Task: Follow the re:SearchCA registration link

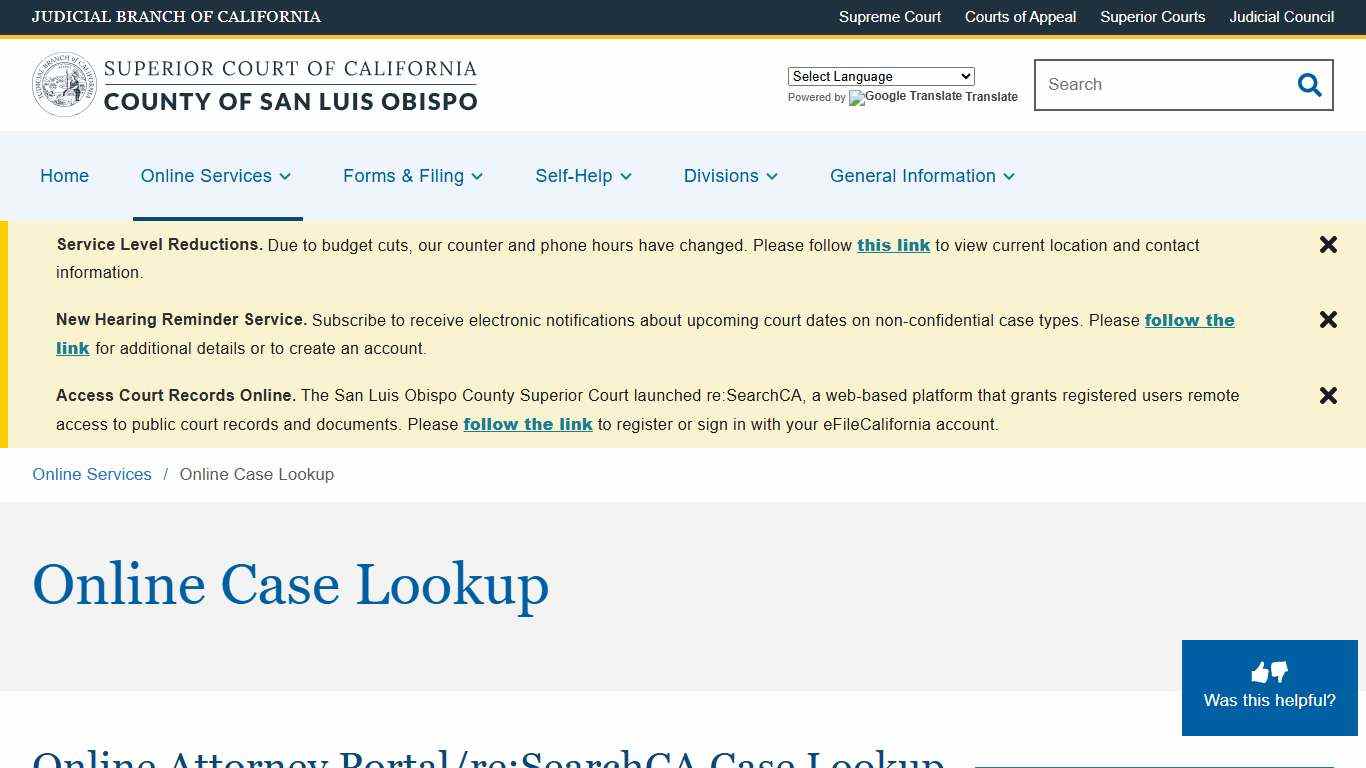Action: 528,424
